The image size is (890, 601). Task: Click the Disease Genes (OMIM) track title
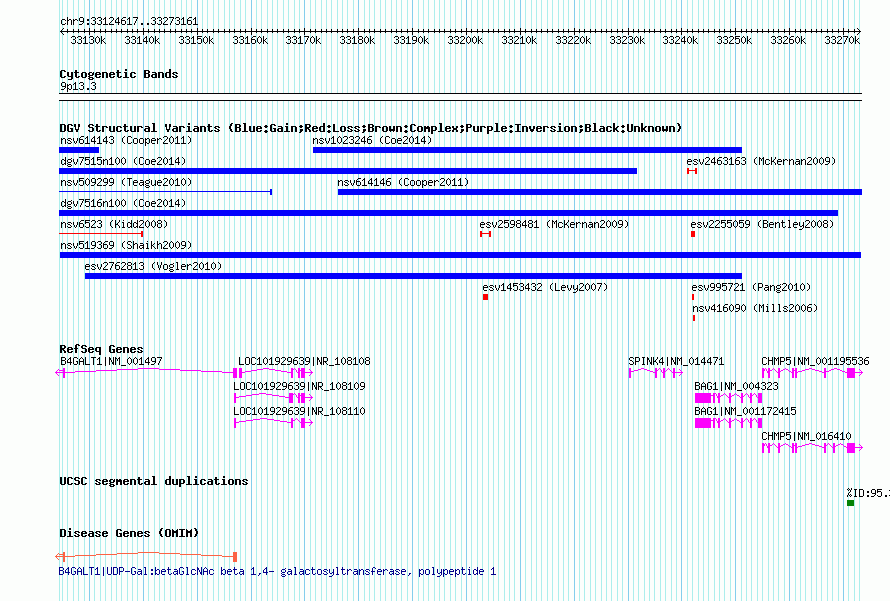(129, 533)
